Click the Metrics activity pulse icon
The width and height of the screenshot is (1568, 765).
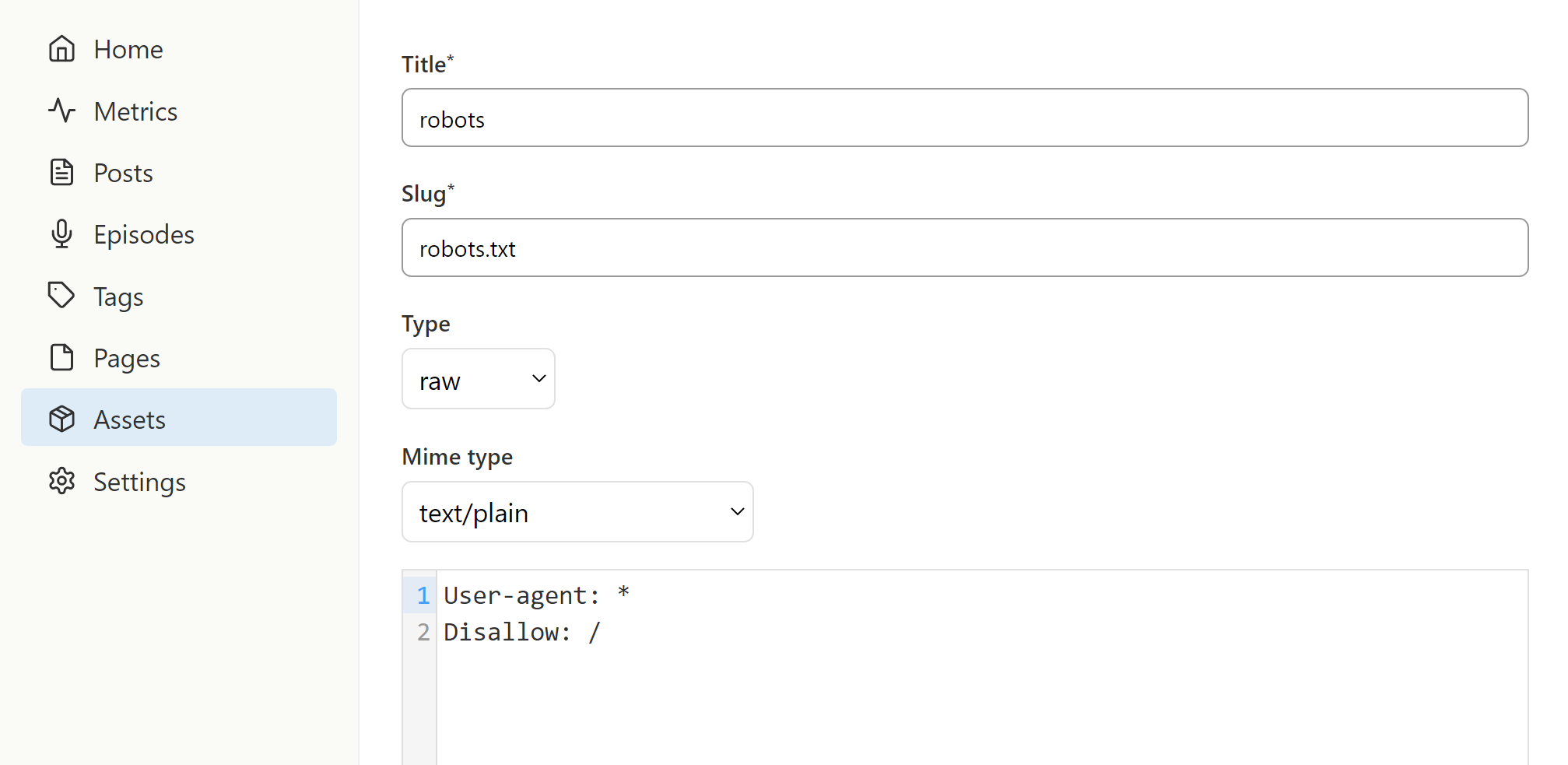click(x=61, y=111)
